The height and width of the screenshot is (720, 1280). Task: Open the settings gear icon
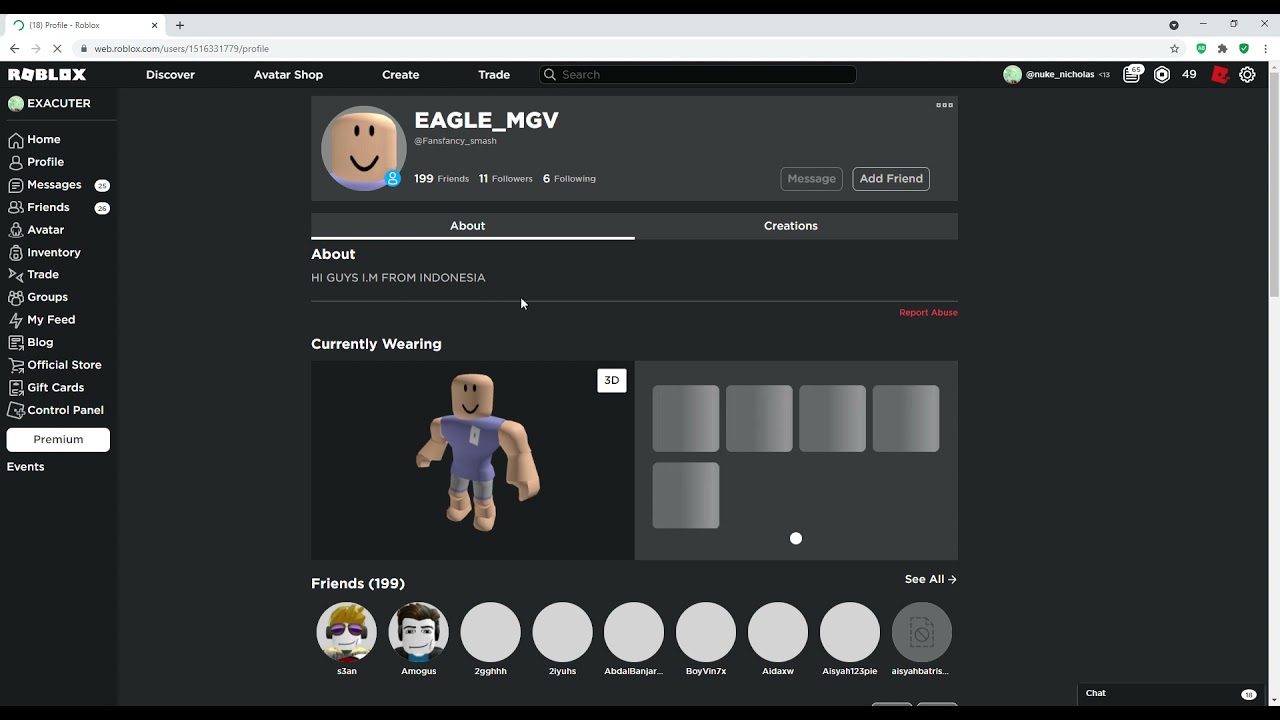1247,75
